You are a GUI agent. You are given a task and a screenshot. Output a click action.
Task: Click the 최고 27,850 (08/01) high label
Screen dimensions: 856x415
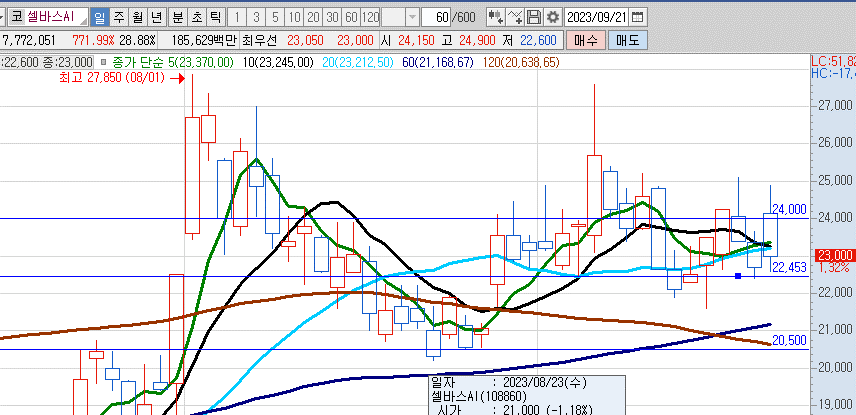click(112, 78)
